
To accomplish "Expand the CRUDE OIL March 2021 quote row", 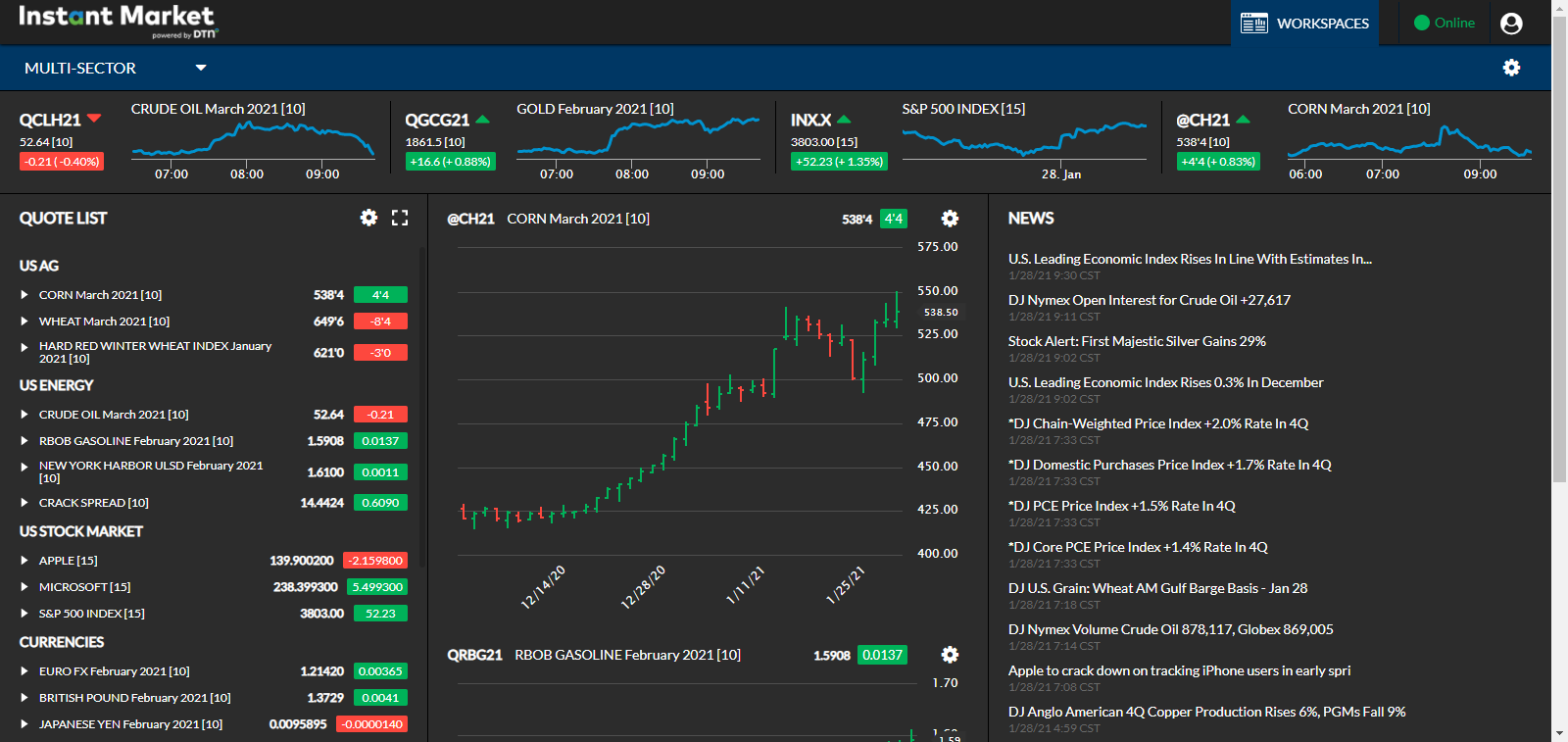I will [24, 415].
